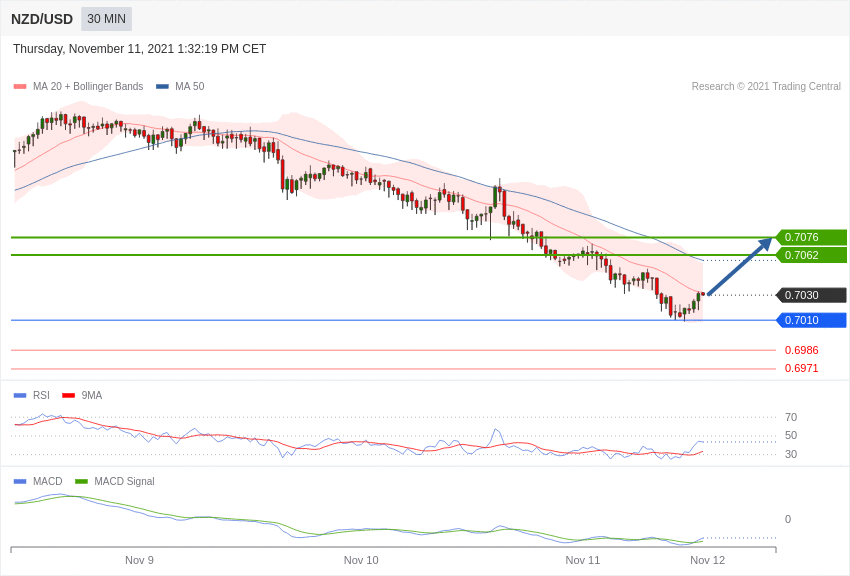850x576 pixels.
Task: Click the RSI 50 level axis value
Action: [791, 436]
